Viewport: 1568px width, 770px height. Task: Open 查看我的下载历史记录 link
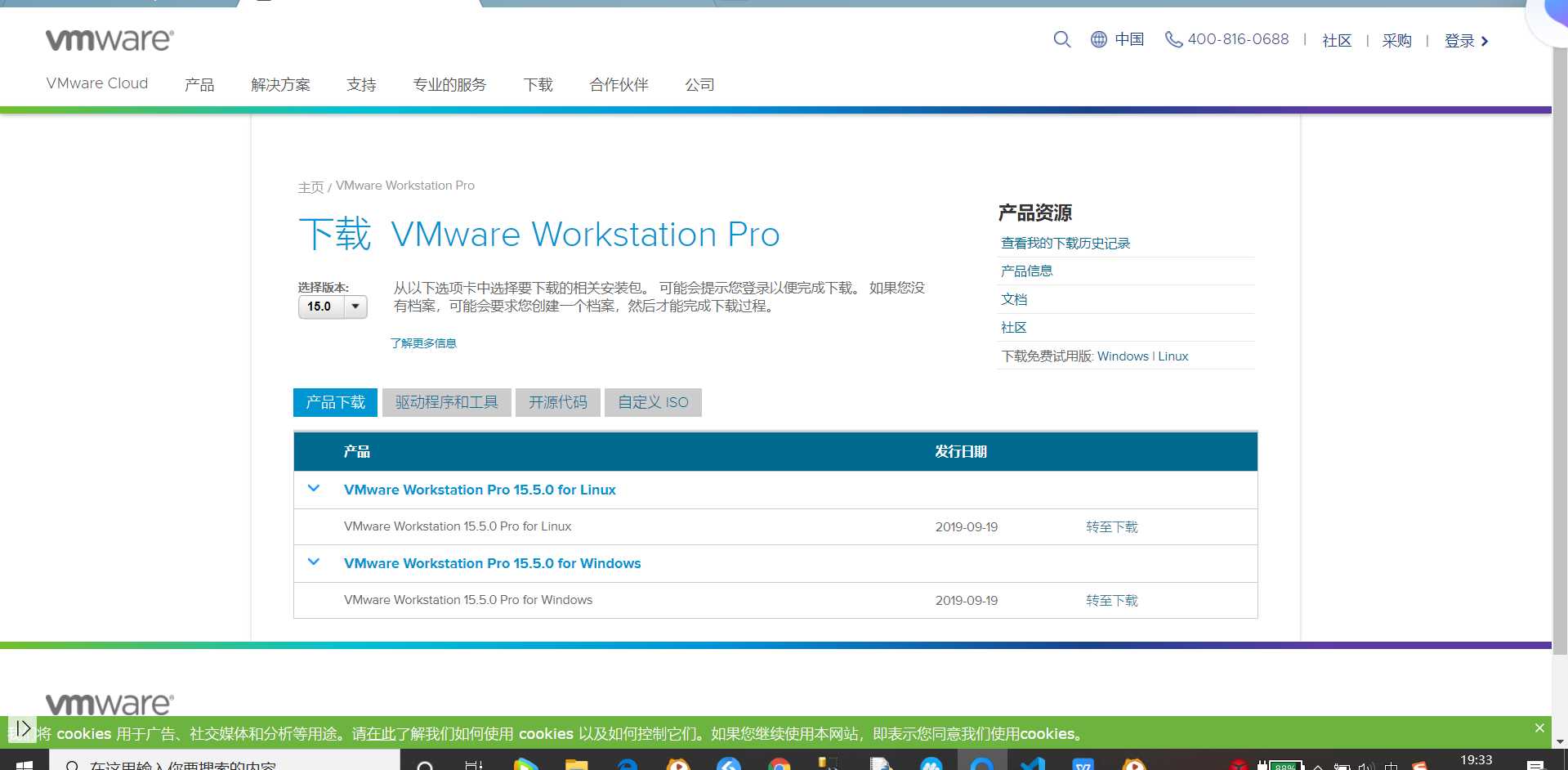point(1065,243)
